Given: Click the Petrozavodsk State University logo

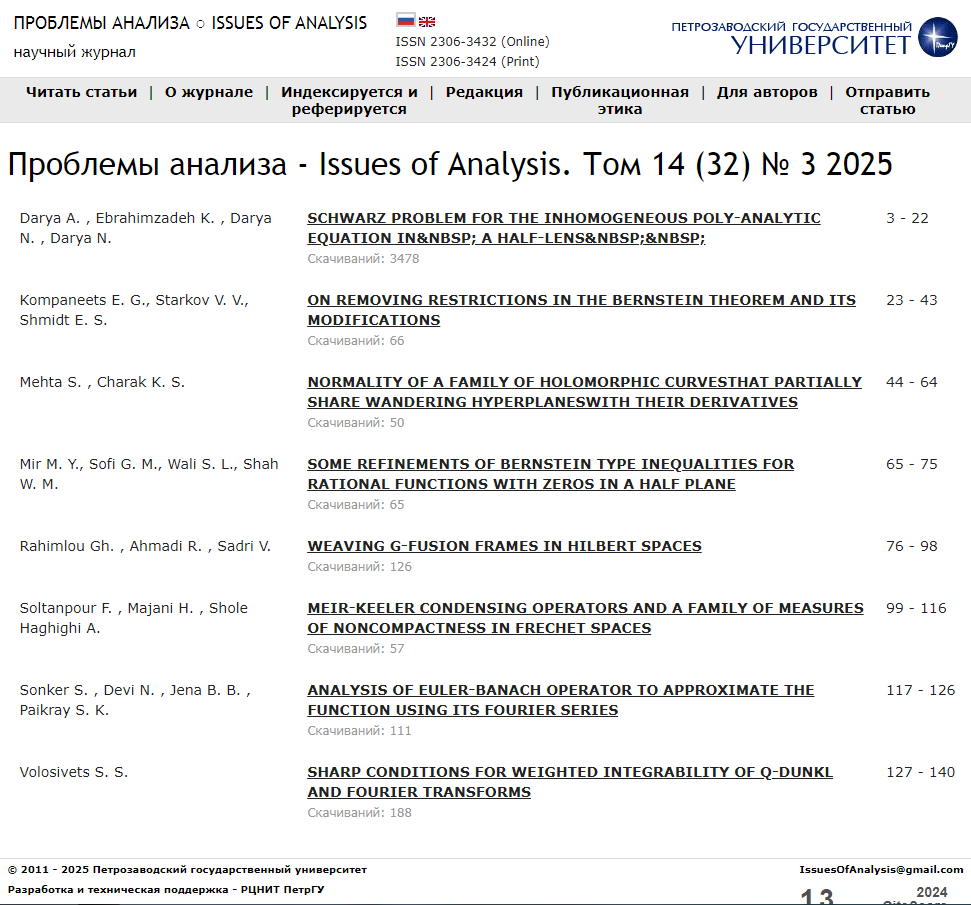Looking at the screenshot, I should point(814,37).
